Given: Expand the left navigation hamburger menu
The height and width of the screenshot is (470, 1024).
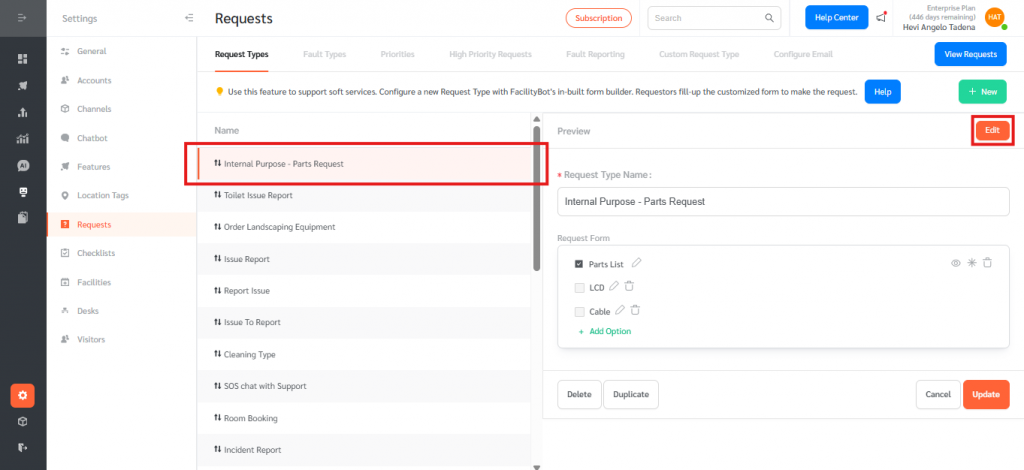Looking at the screenshot, I should pos(22,18).
